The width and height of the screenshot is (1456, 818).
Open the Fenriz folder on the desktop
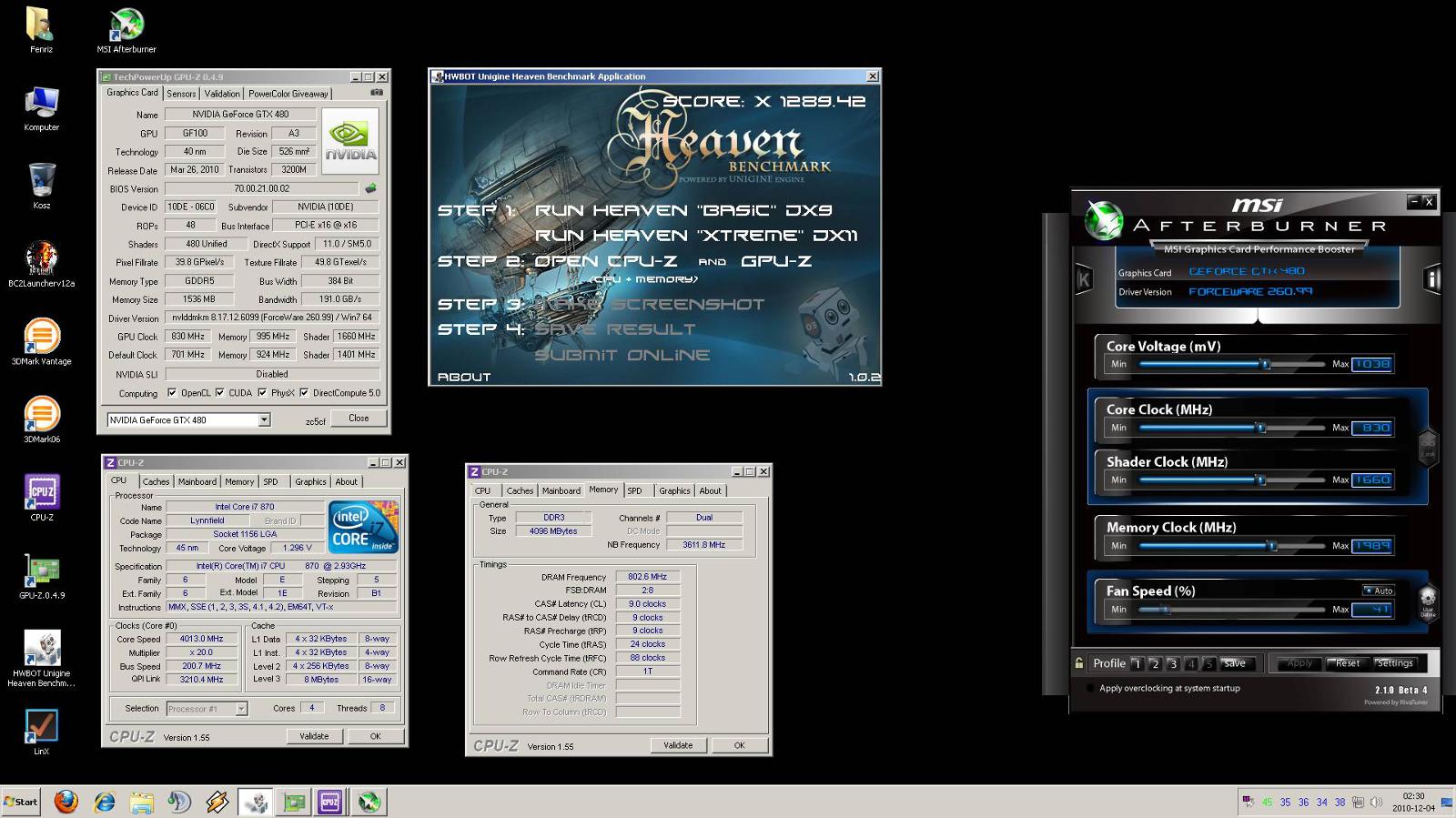pos(40,29)
